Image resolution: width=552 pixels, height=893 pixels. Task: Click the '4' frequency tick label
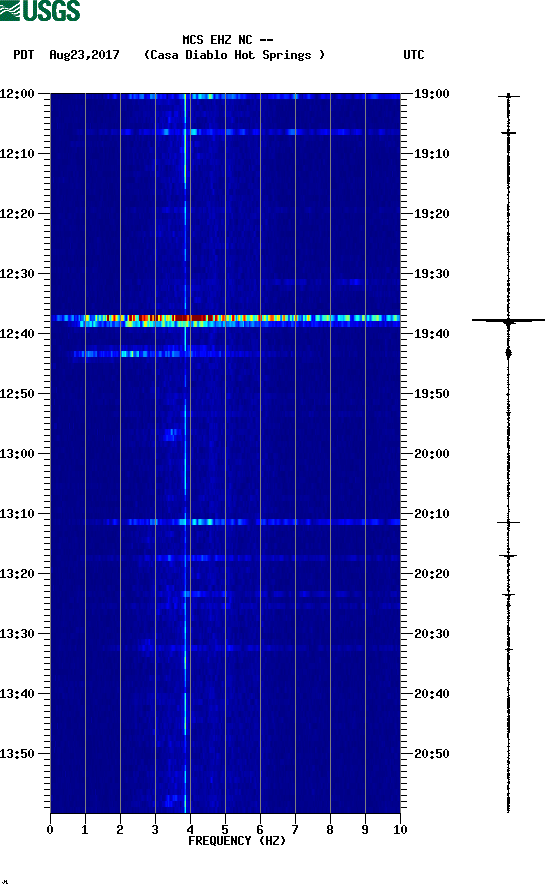(190, 830)
